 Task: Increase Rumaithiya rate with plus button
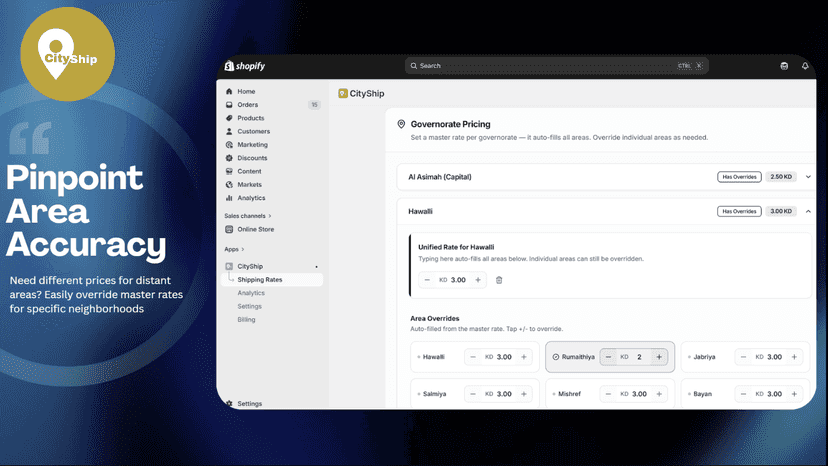click(x=659, y=357)
